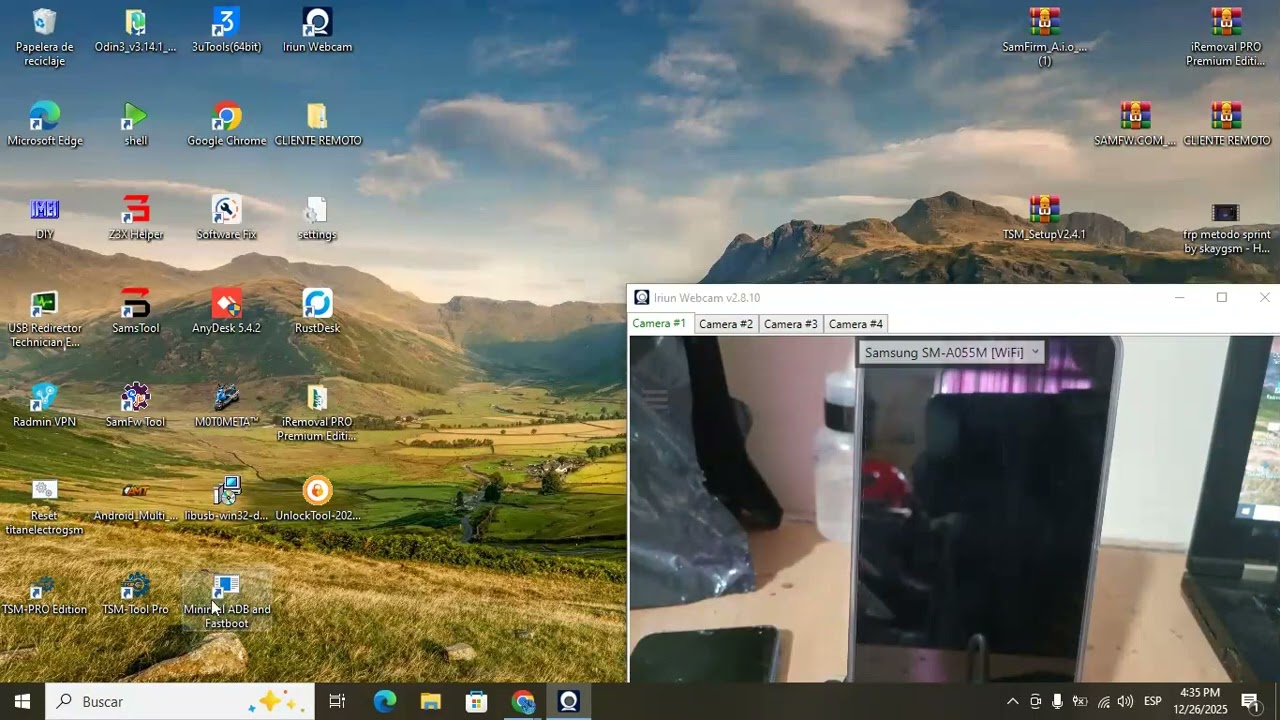Open the Papelera de reciclaje desktop icon

45,37
